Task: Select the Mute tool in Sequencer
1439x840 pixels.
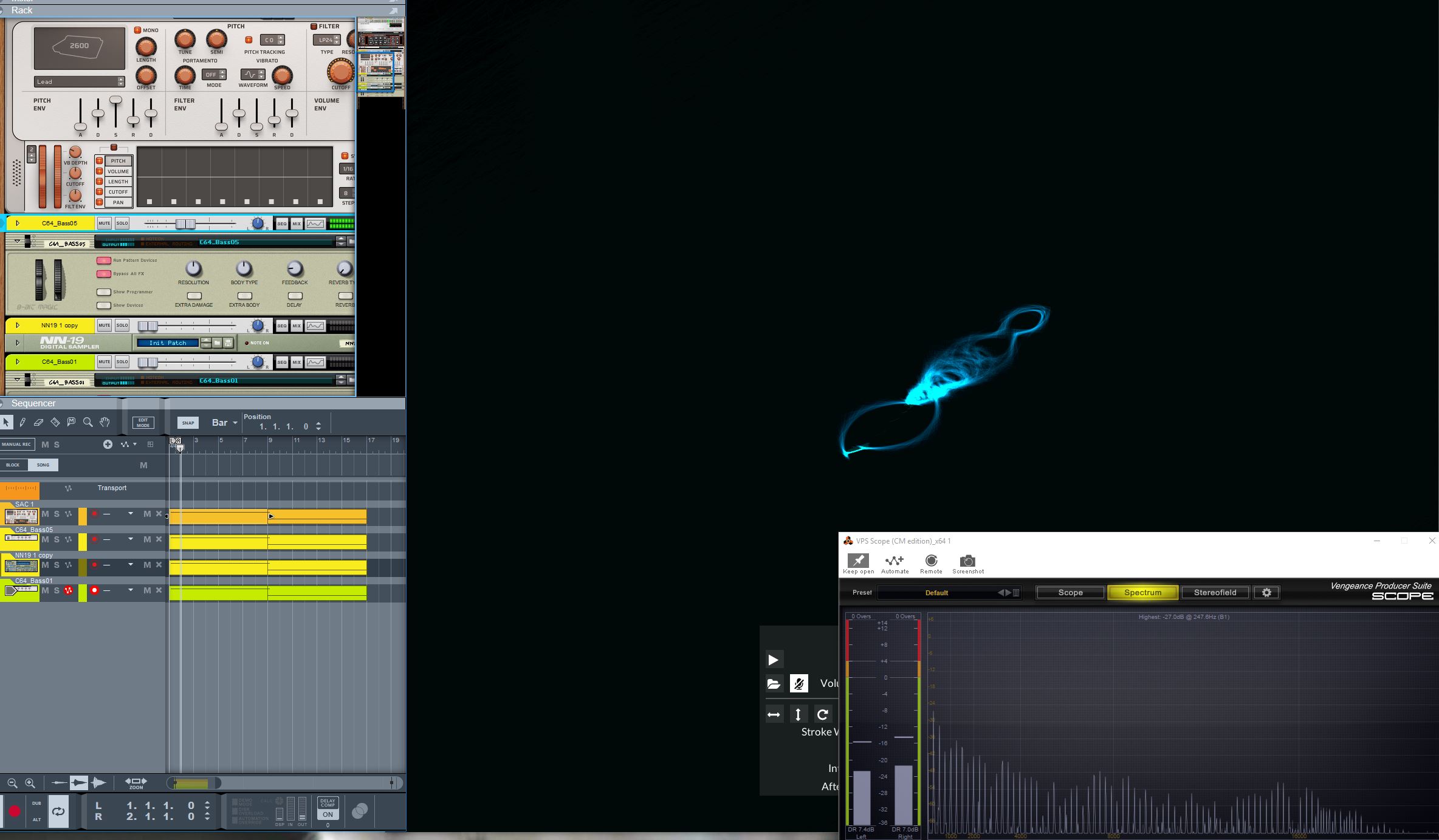Action: point(71,422)
